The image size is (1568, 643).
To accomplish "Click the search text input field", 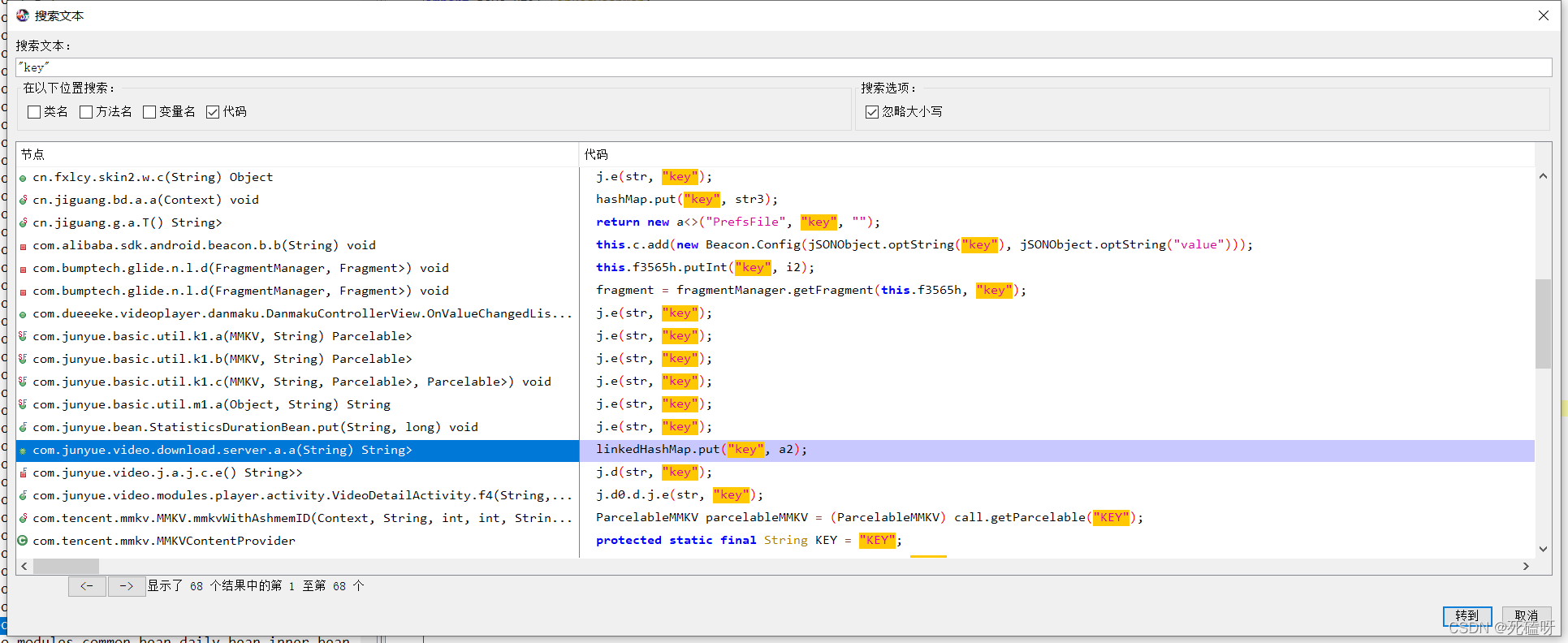I will click(784, 67).
